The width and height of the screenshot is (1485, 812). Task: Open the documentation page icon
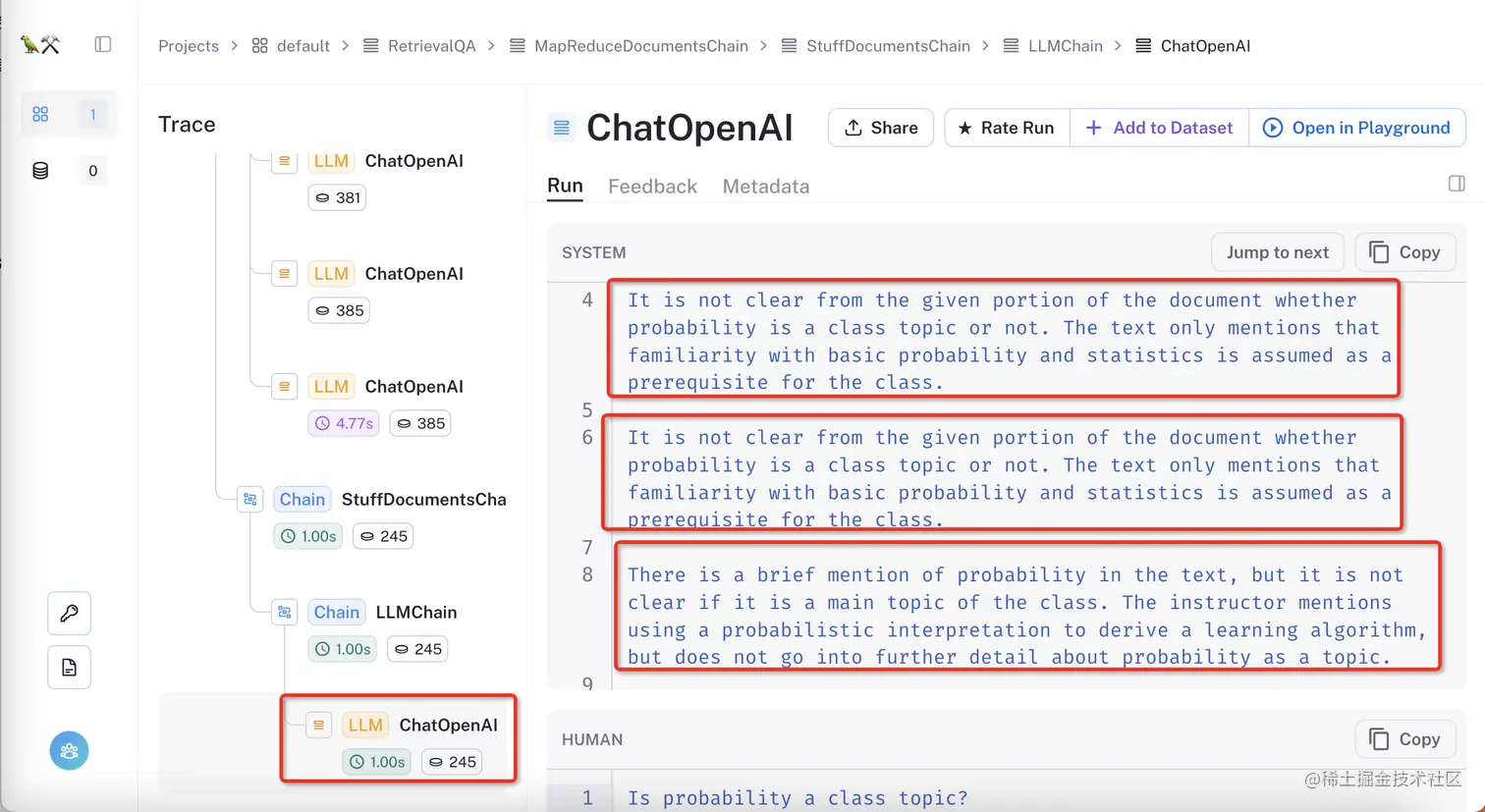(69, 668)
